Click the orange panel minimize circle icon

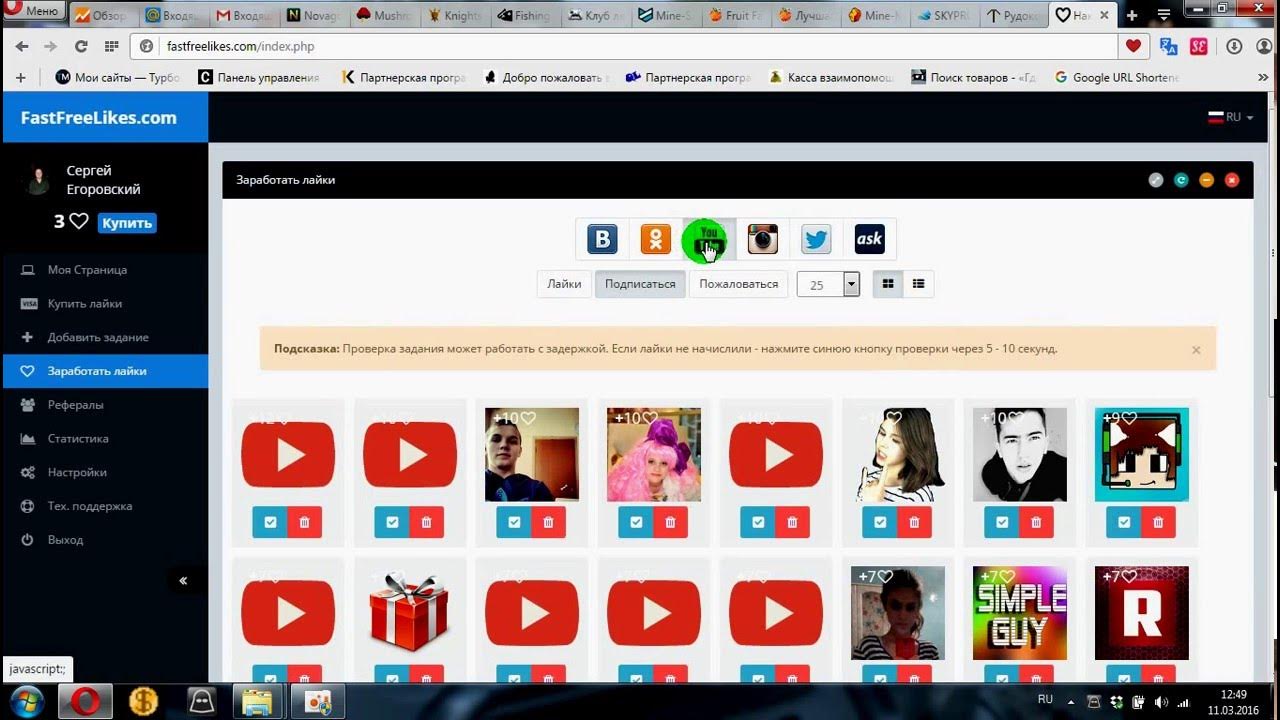click(x=1206, y=180)
